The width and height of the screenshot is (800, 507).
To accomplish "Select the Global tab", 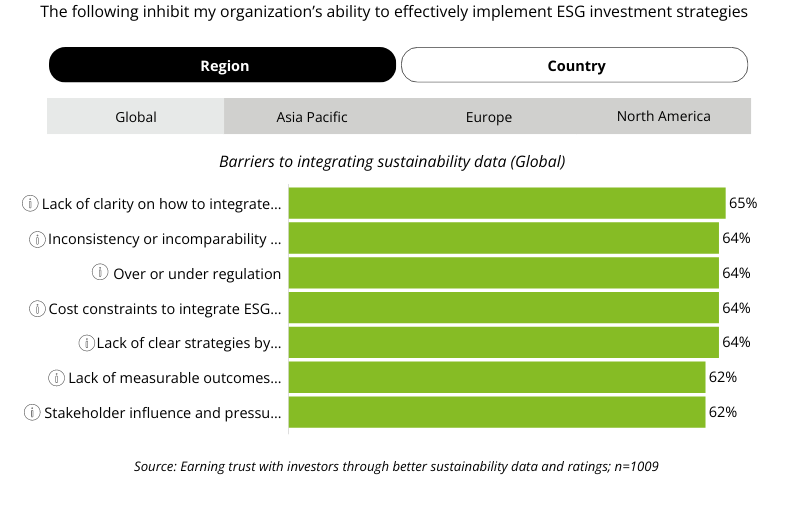I will point(136,117).
